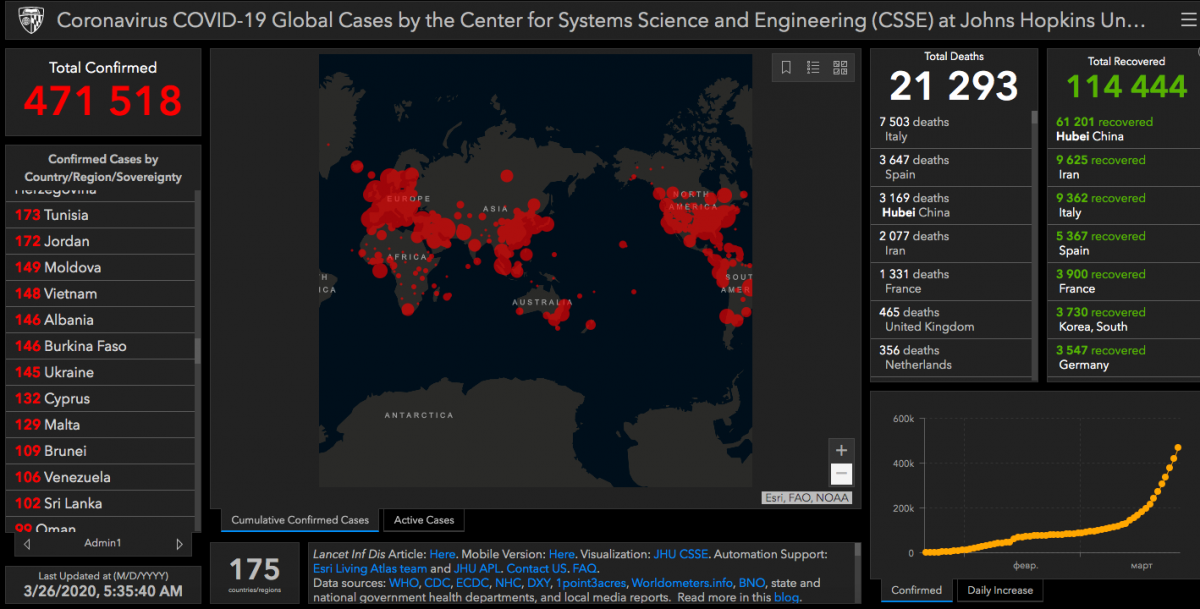Click the 3 730 recovered Korea, South row
The image size is (1200, 609).
coord(1123,319)
